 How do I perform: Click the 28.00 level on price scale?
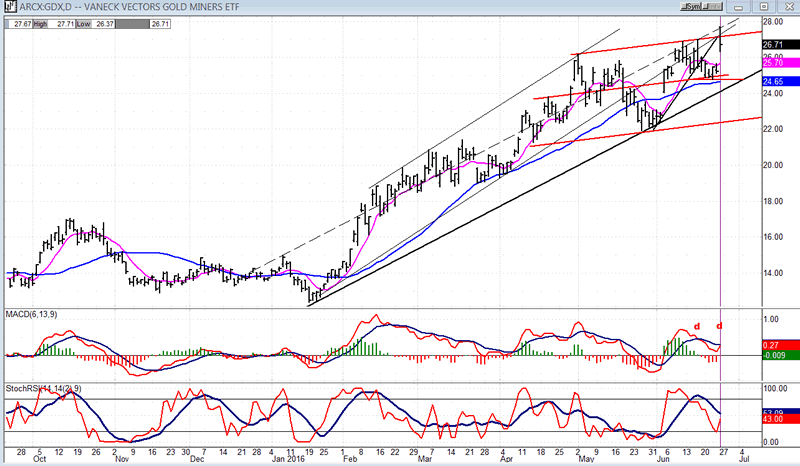coord(773,21)
